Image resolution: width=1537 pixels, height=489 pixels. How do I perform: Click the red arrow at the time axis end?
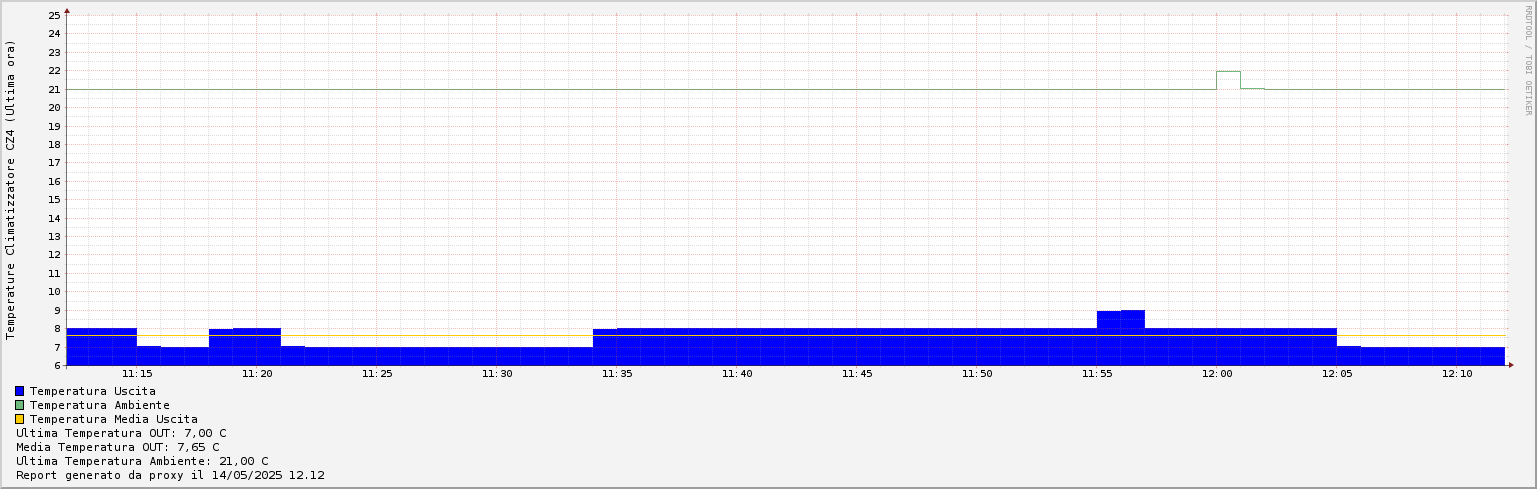(1511, 365)
